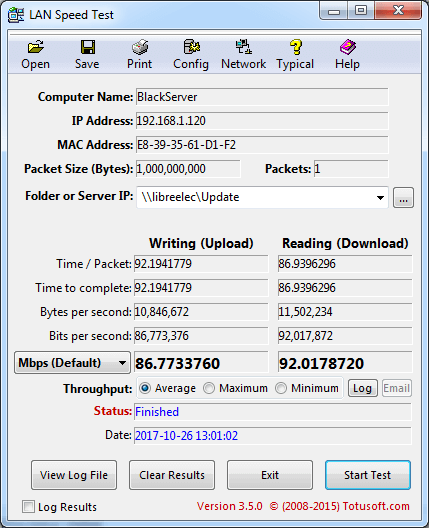Click the Reading (Download) column header
429x528 pixels.
[x=345, y=243]
